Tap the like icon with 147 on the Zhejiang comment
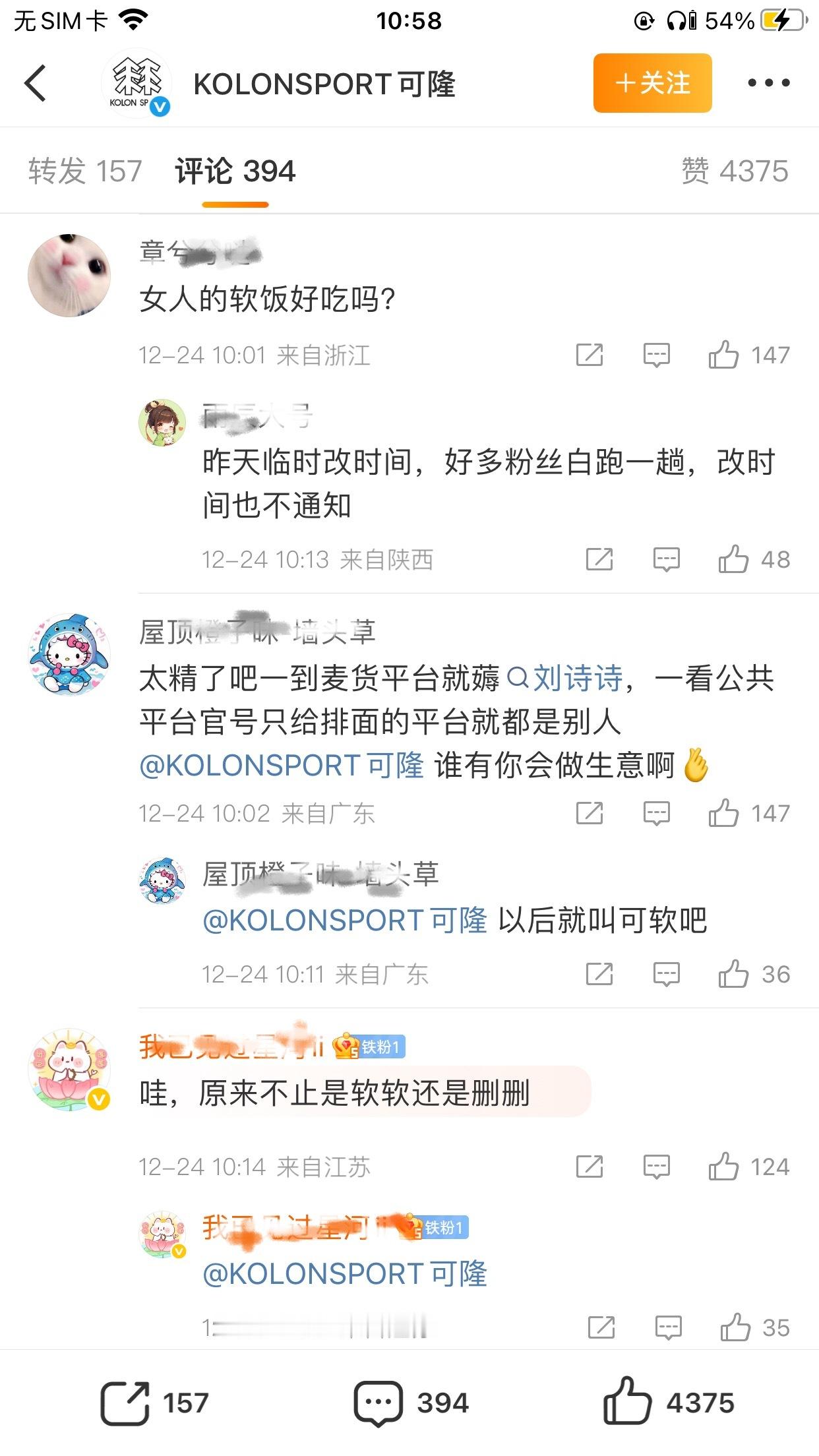The height and width of the screenshot is (1456, 819). [723, 355]
